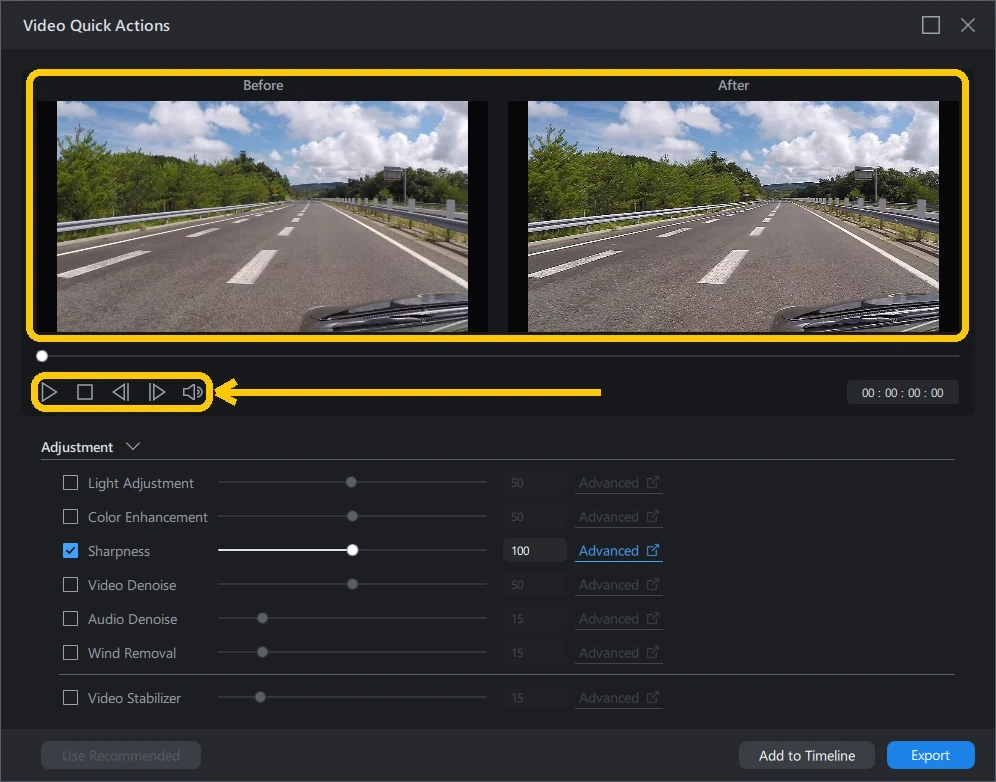This screenshot has width=996, height=782.
Task: Advance to the next frame
Action: [156, 392]
